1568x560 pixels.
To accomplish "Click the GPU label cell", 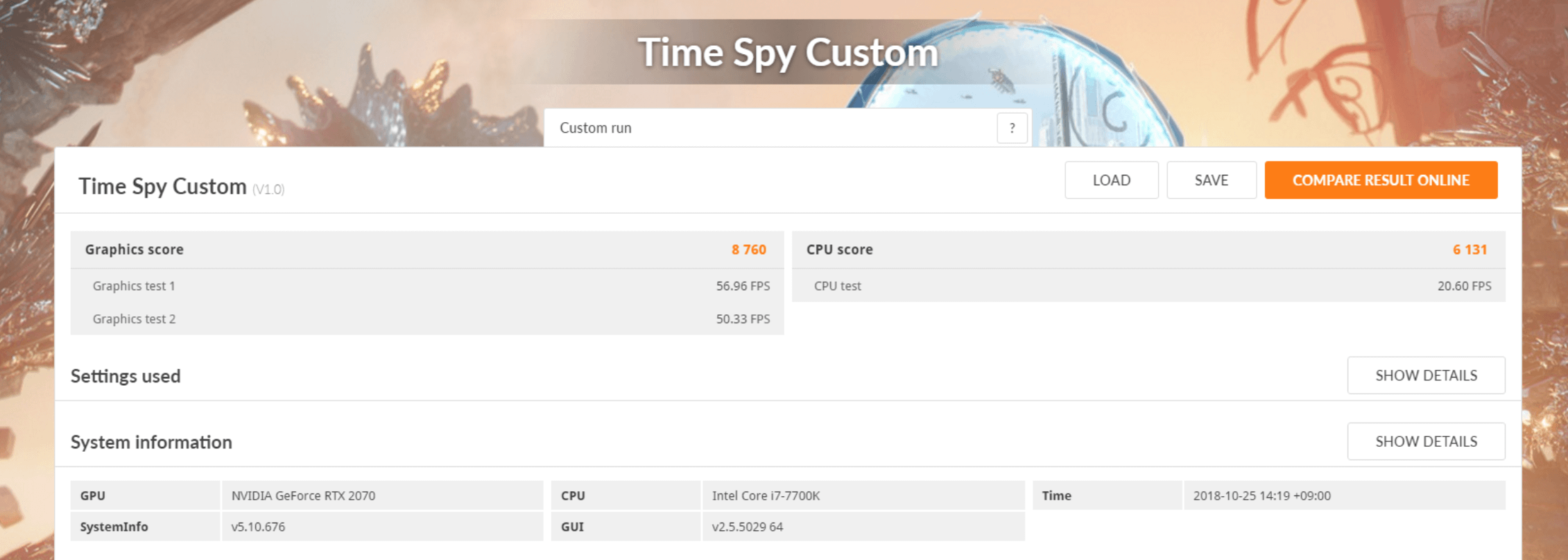I will [145, 495].
